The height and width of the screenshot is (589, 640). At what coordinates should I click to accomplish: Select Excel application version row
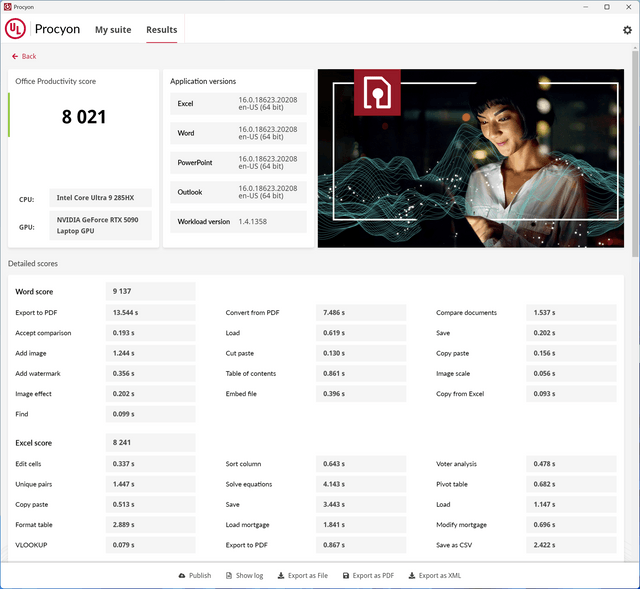click(x=238, y=104)
